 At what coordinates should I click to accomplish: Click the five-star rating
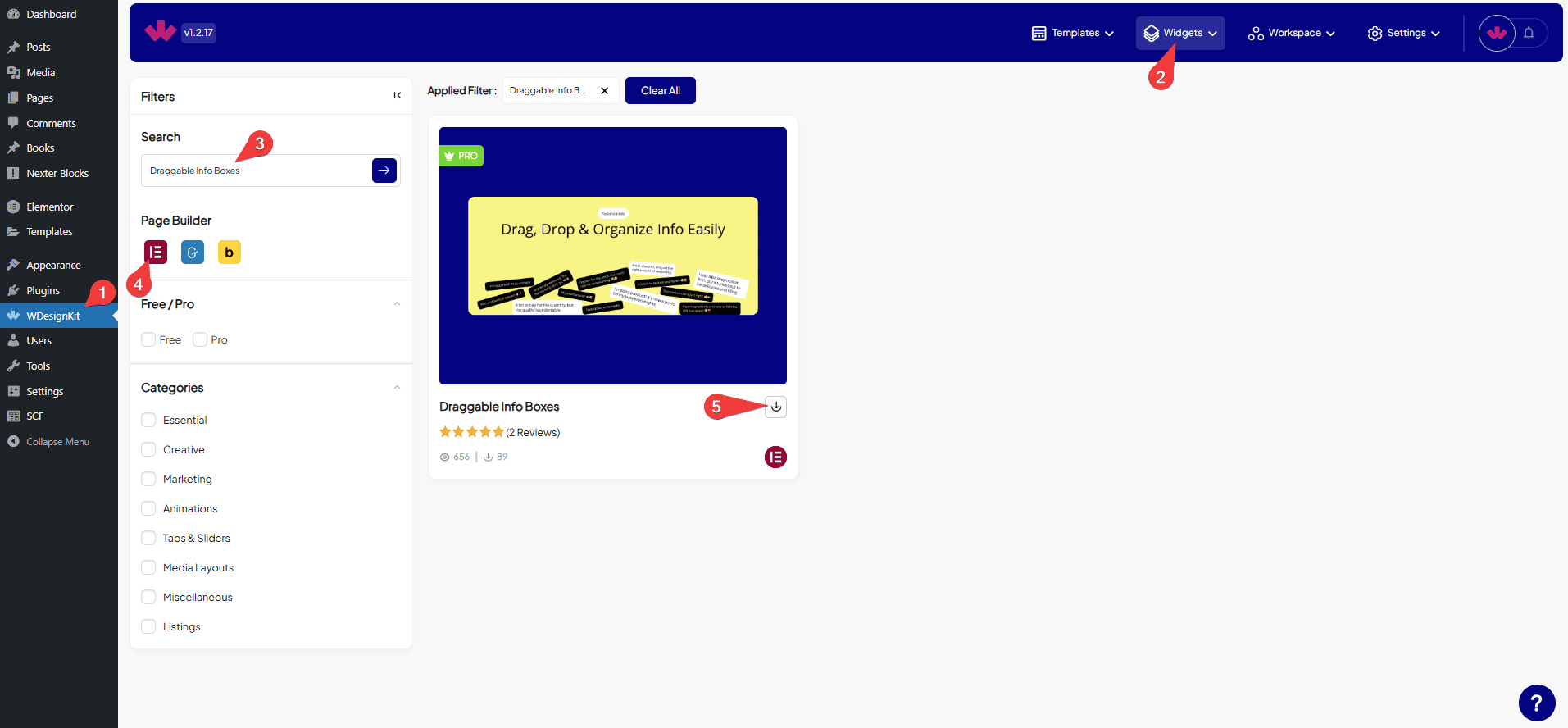point(471,432)
